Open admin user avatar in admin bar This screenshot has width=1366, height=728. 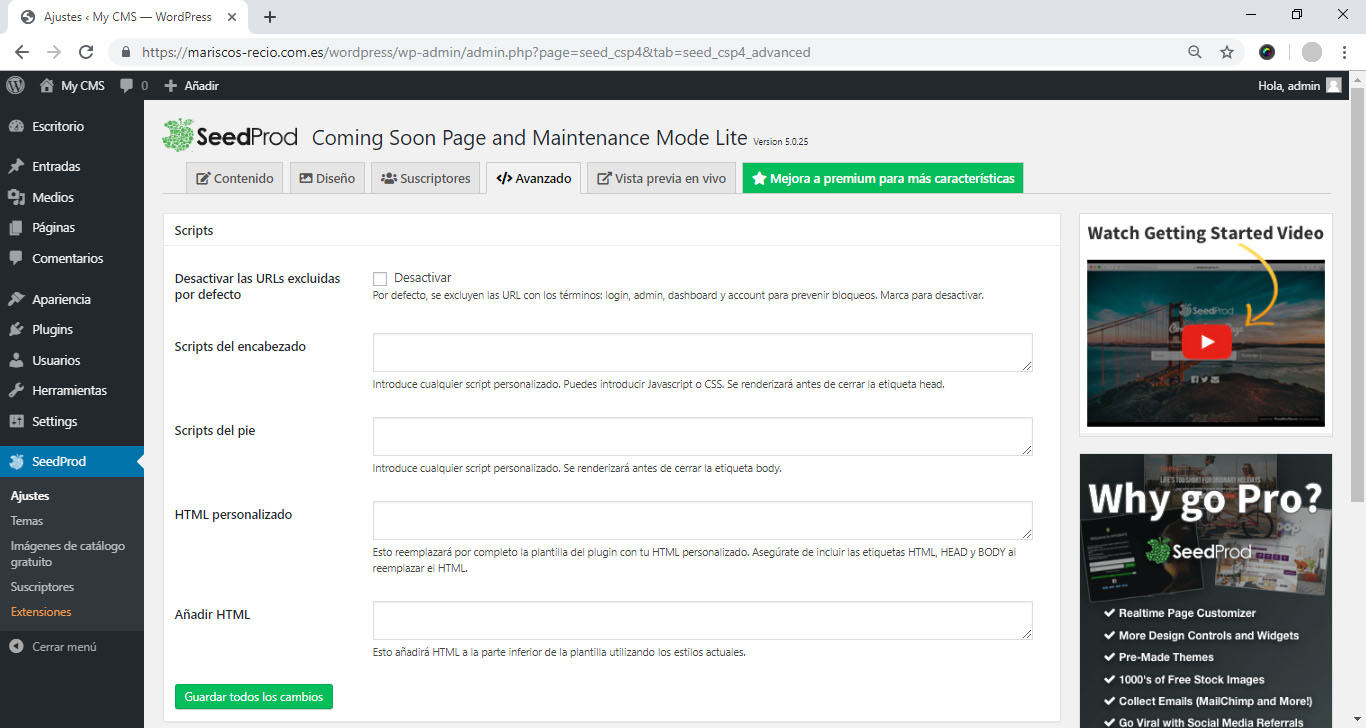(1333, 86)
